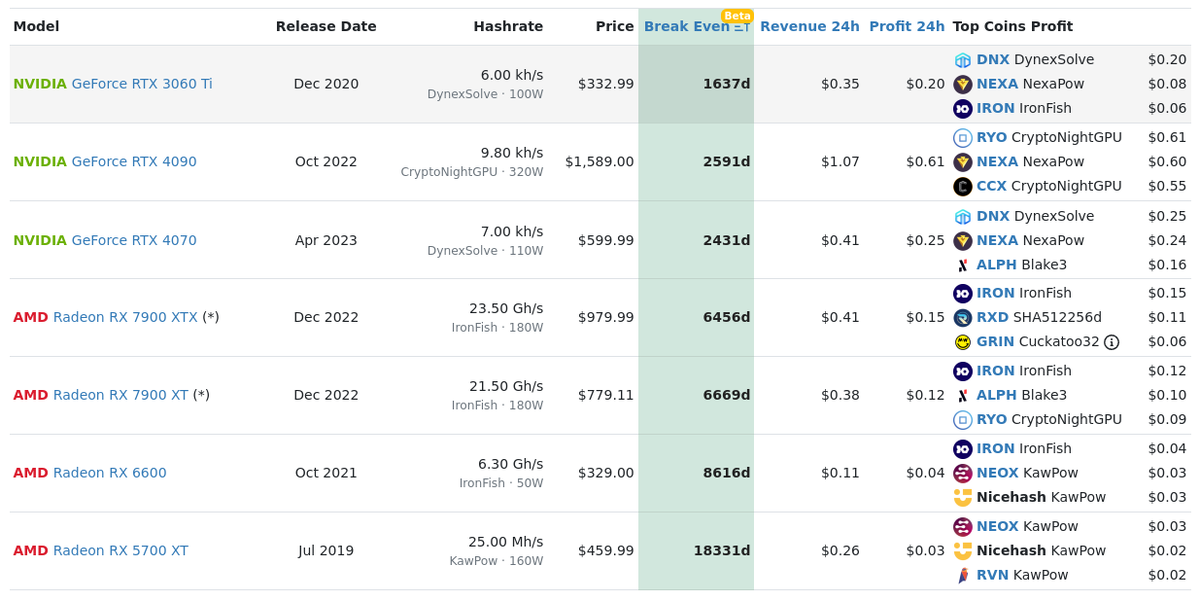Image resolution: width=1200 pixels, height=601 pixels.
Task: Click NEXA coin icon in RTX 4070 row
Action: (x=963, y=240)
